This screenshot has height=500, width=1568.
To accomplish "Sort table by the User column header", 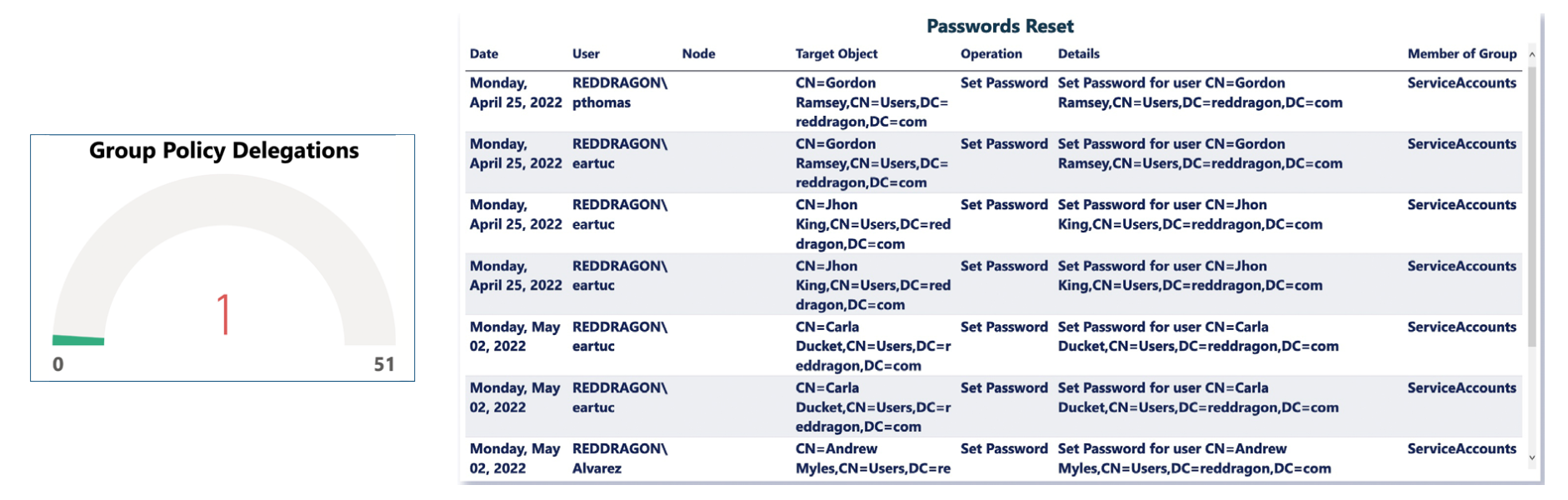I will coord(586,53).
